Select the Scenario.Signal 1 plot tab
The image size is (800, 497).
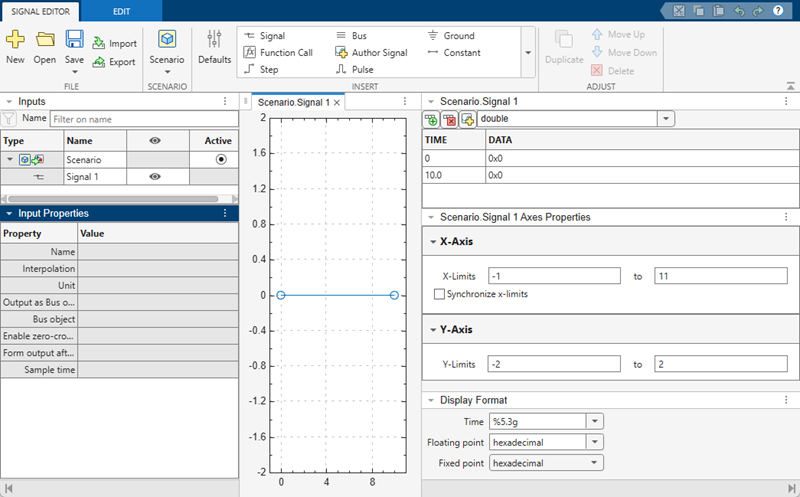[x=293, y=102]
